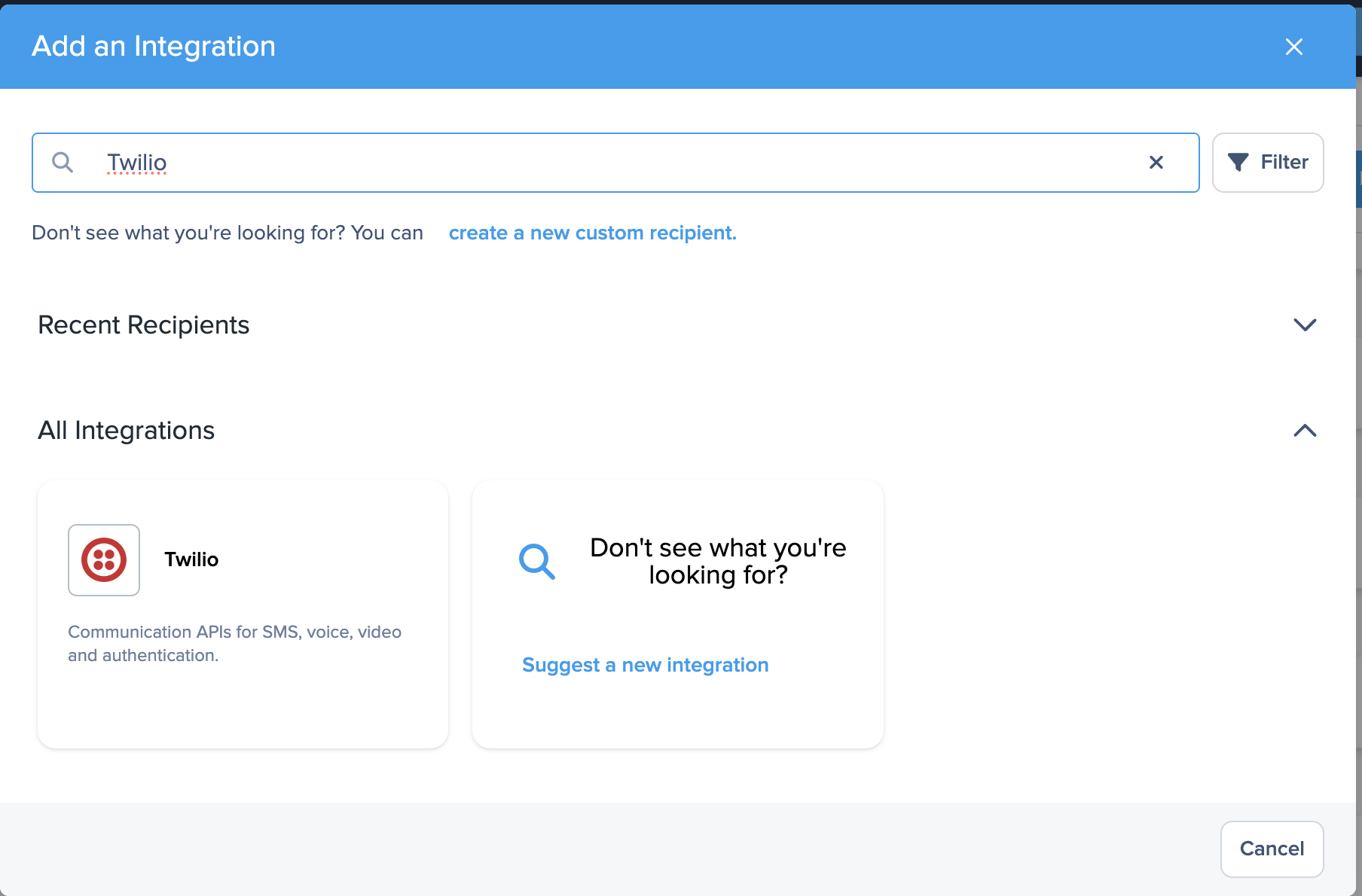Screen dimensions: 1362x896
Task: Clear the Twilio search text
Action: pyautogui.click(x=1156, y=163)
